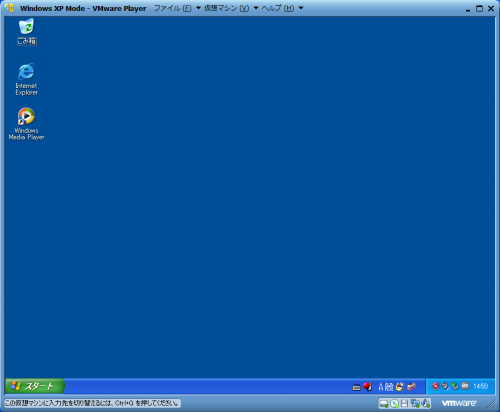The image size is (500, 412).
Task: Open the 仮想マシン(V) menu
Action: coord(227,8)
